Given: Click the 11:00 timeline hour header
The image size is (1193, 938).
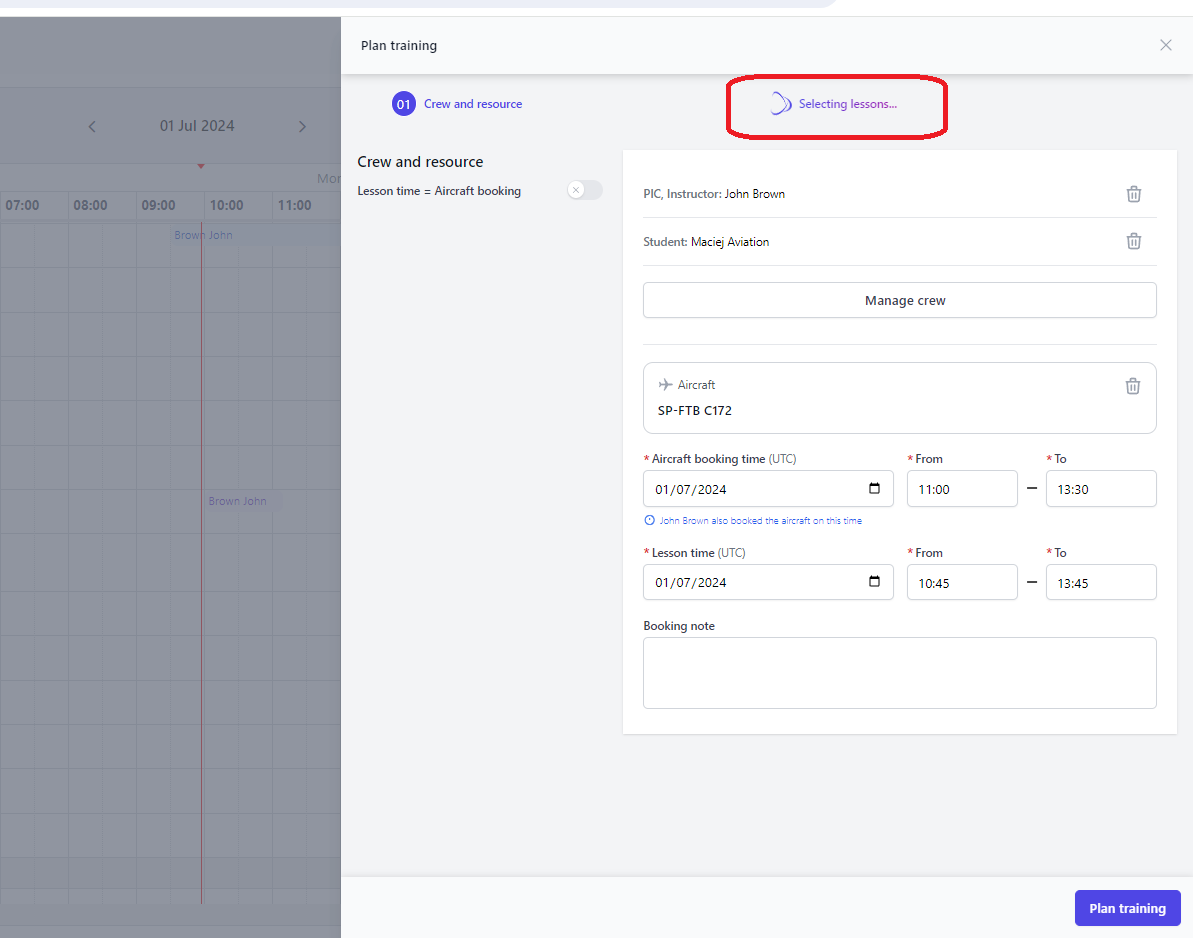Looking at the screenshot, I should (x=294, y=205).
